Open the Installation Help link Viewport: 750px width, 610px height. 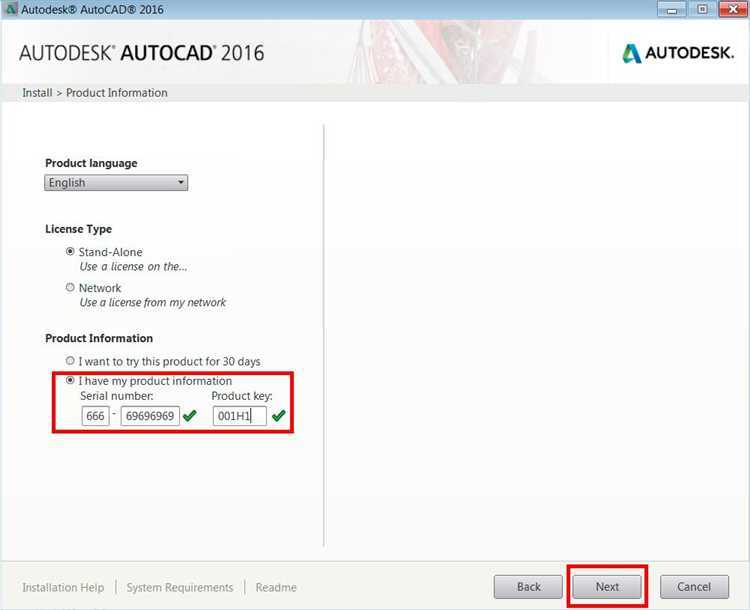point(63,588)
